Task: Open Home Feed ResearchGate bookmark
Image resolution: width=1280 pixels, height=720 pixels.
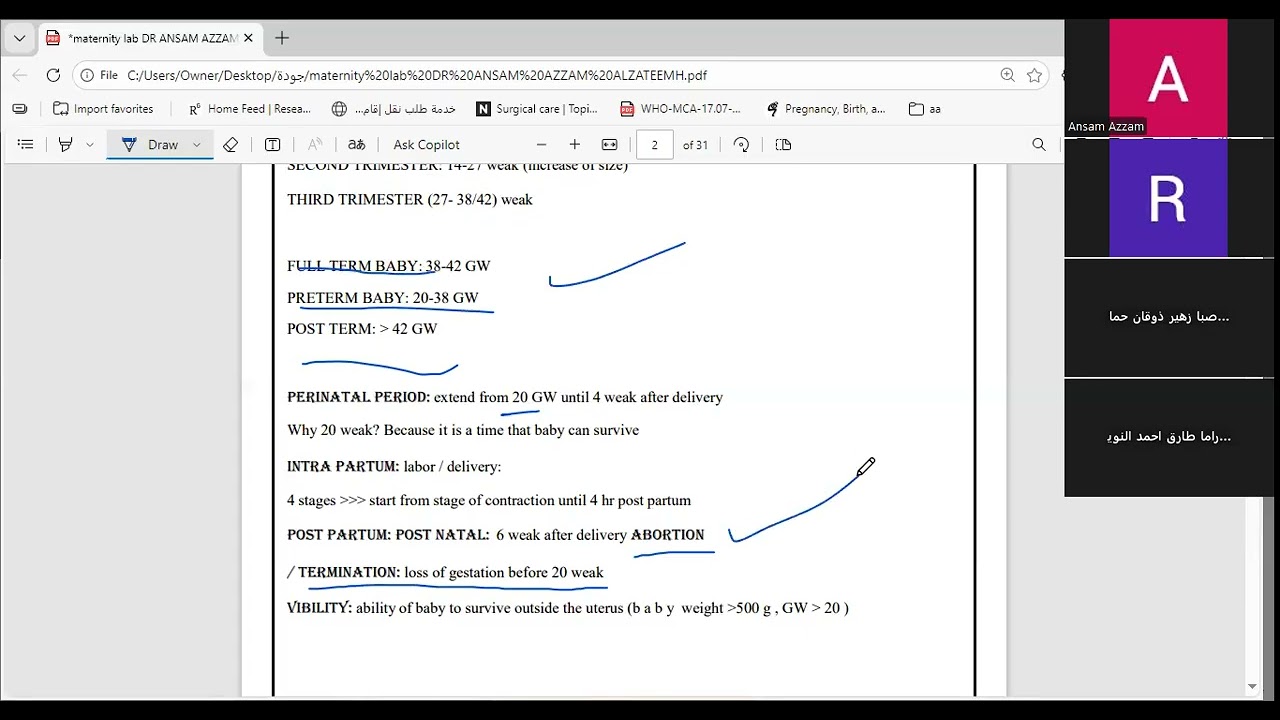Action: [250, 109]
